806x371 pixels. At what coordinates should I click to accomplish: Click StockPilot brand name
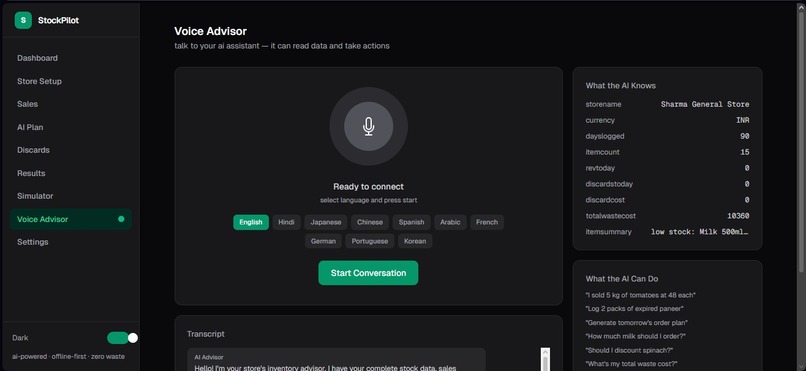pos(59,21)
